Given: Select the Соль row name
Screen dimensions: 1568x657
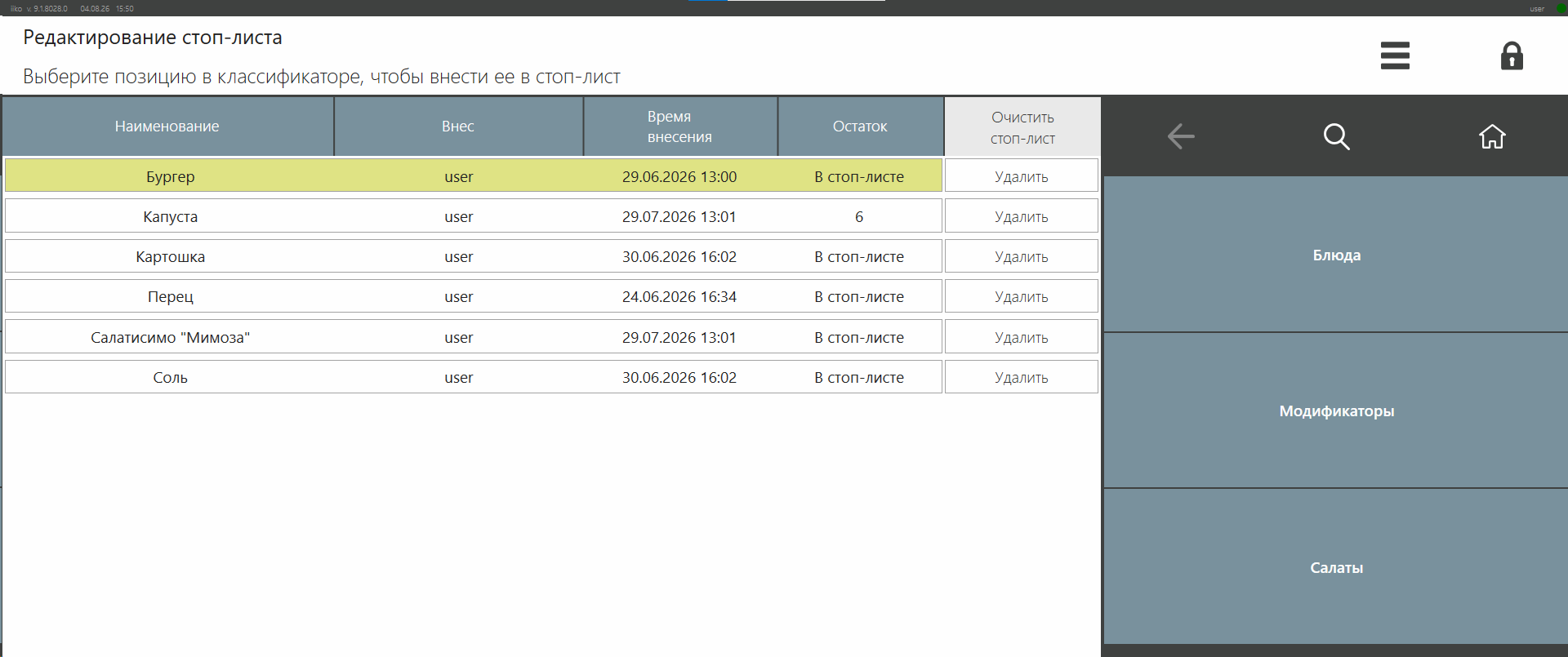Looking at the screenshot, I should coord(170,377).
